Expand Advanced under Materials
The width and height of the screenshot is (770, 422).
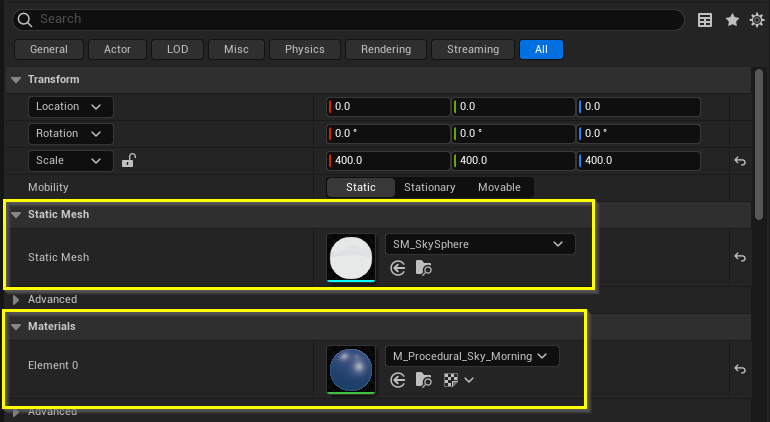(16, 412)
